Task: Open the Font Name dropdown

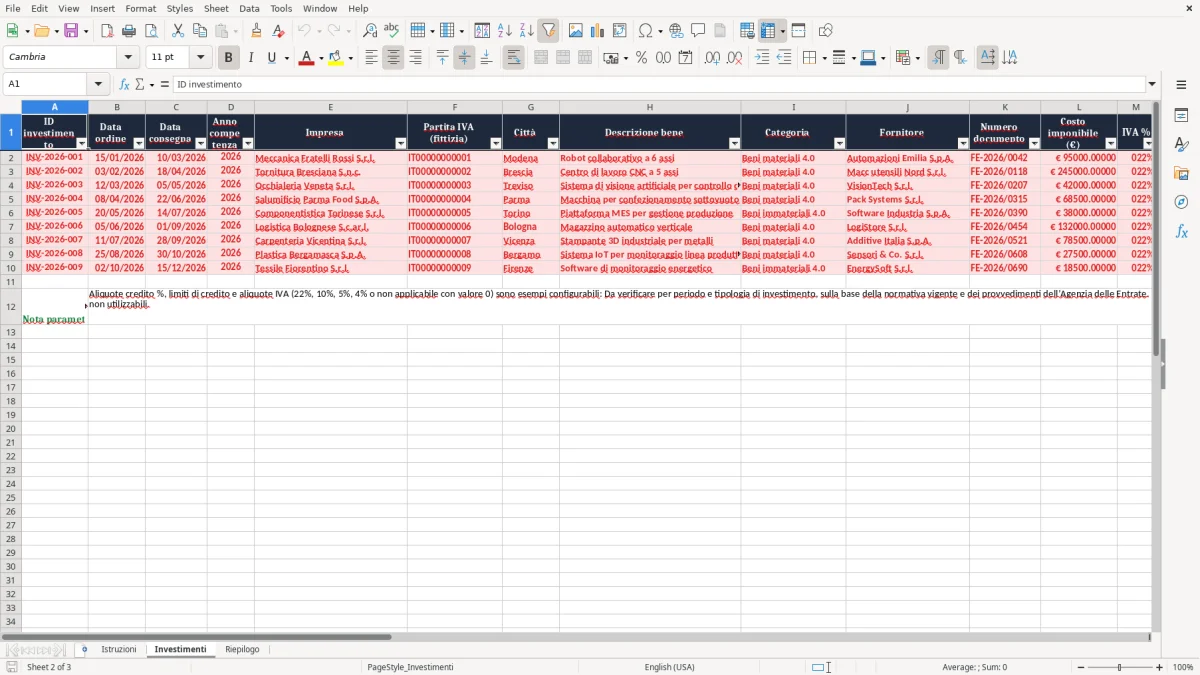Action: click(x=128, y=58)
